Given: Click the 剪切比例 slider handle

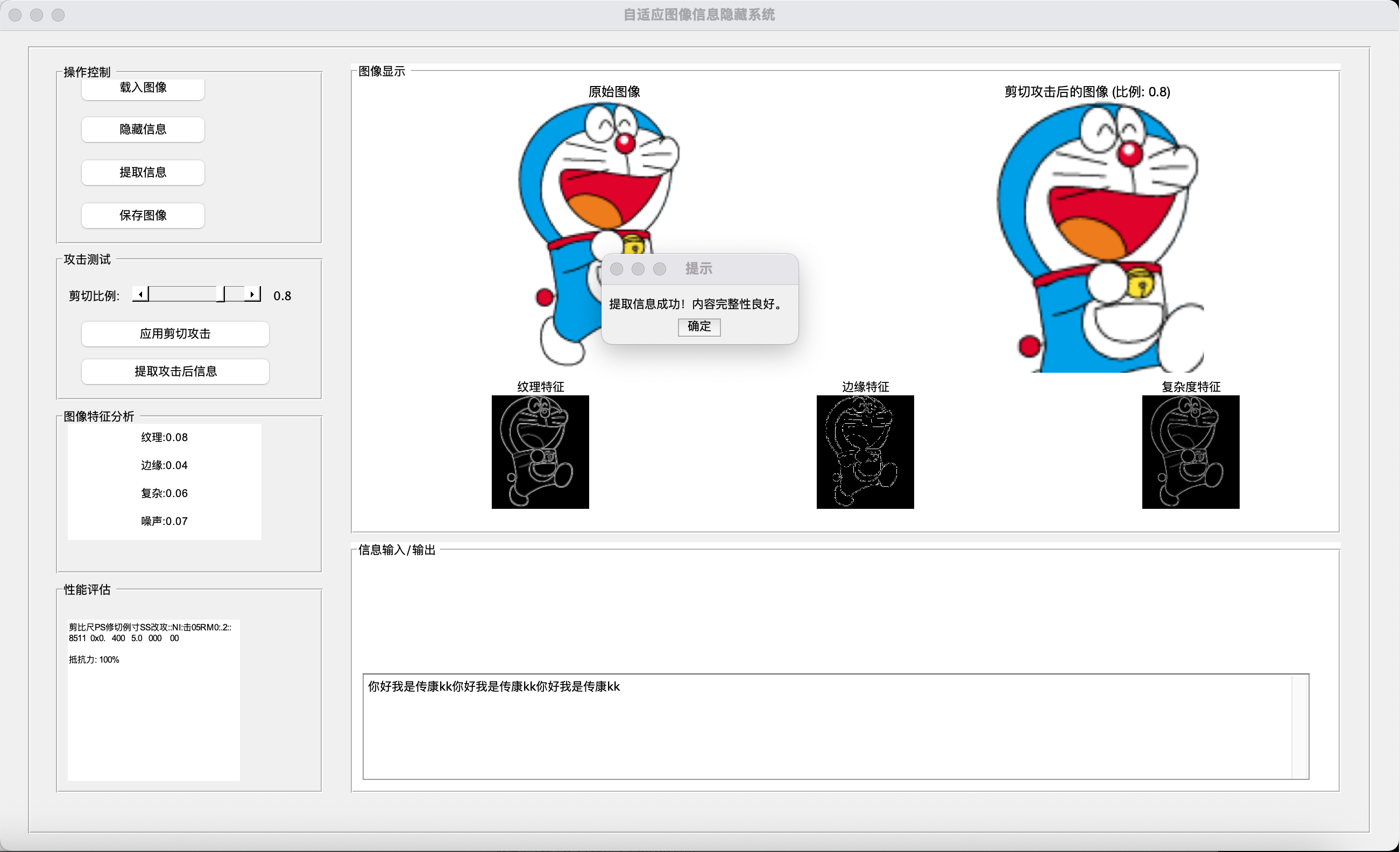Looking at the screenshot, I should point(221,294).
